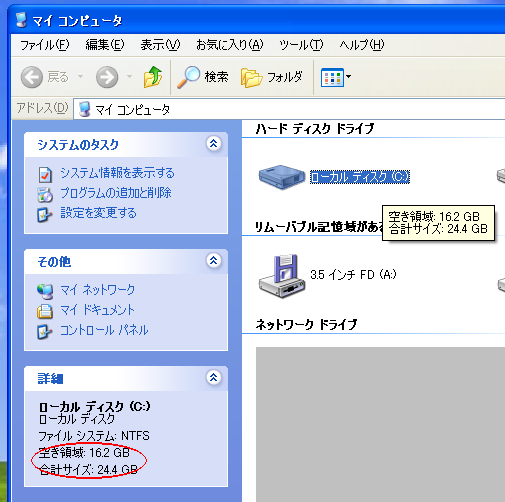Screen dimensions: 505x502
Task: Click the ネットワーク ドライブ group header
Action: point(306,324)
